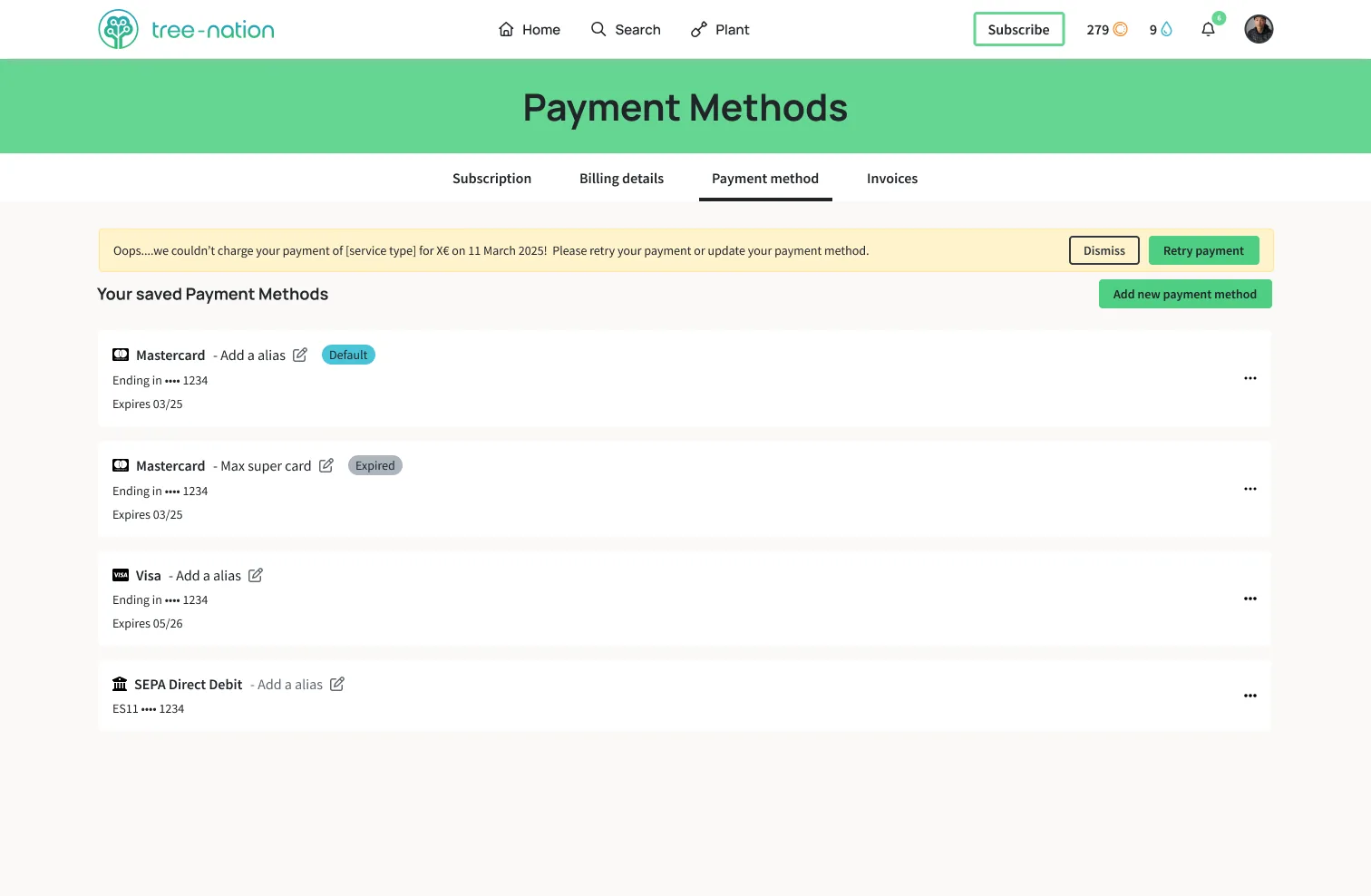Click 'Expires 05/26' text
1371x896 pixels.
148,624
